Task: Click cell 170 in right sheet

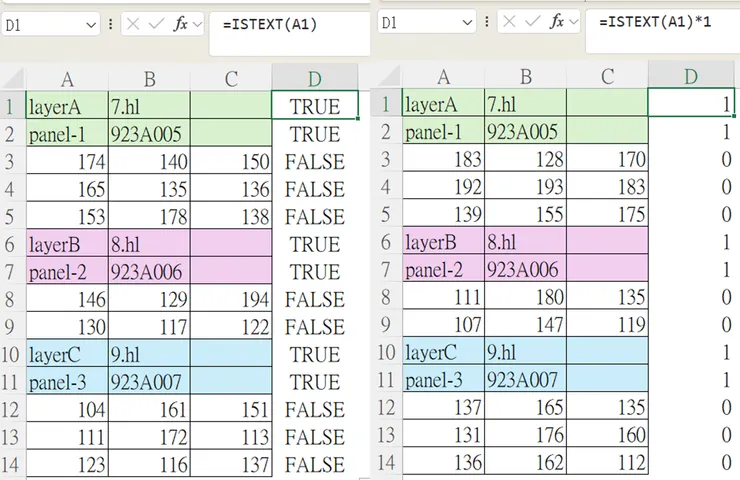Action: [607, 159]
